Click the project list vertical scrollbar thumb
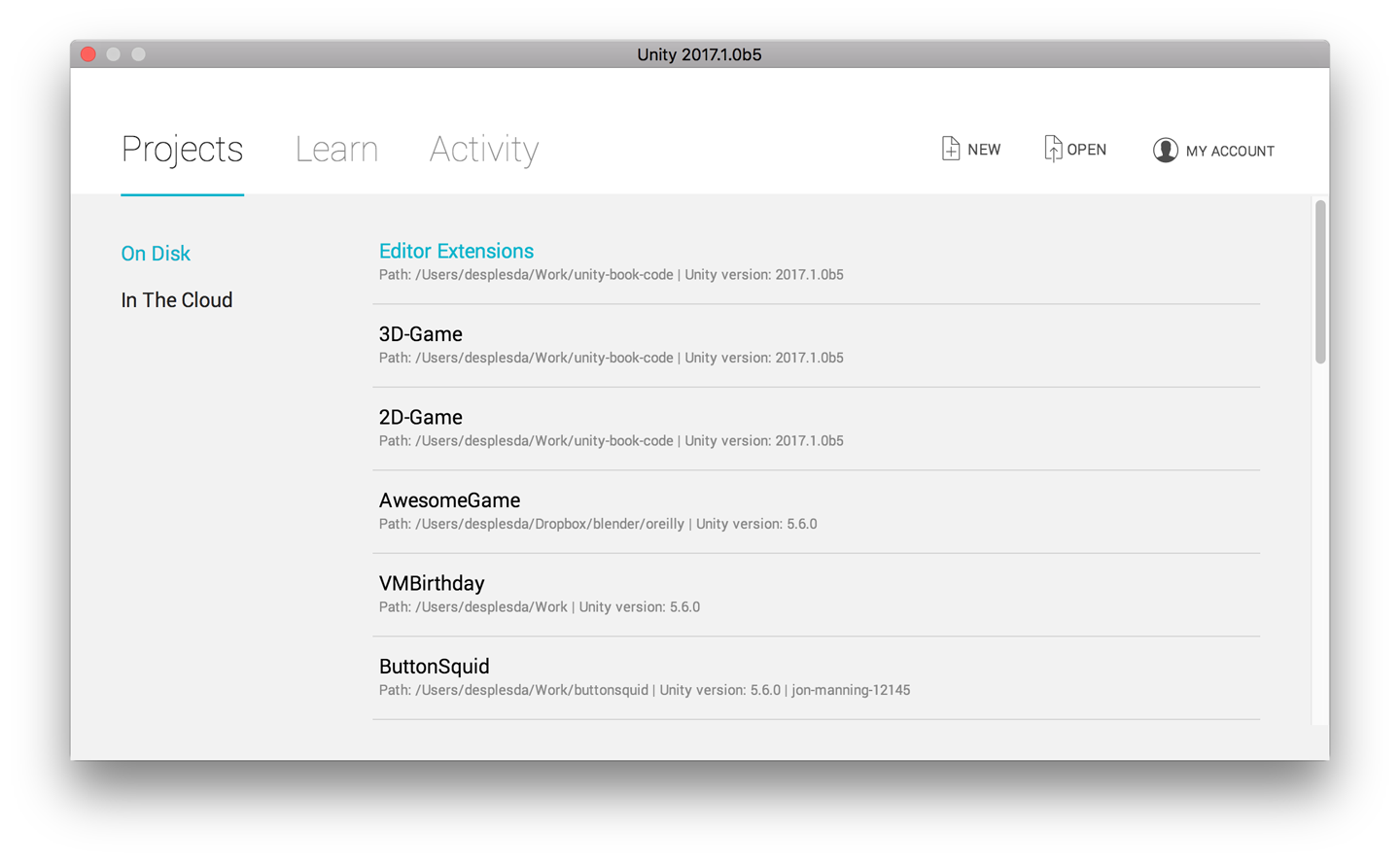Image resolution: width=1400 pixels, height=861 pixels. pyautogui.click(x=1320, y=282)
